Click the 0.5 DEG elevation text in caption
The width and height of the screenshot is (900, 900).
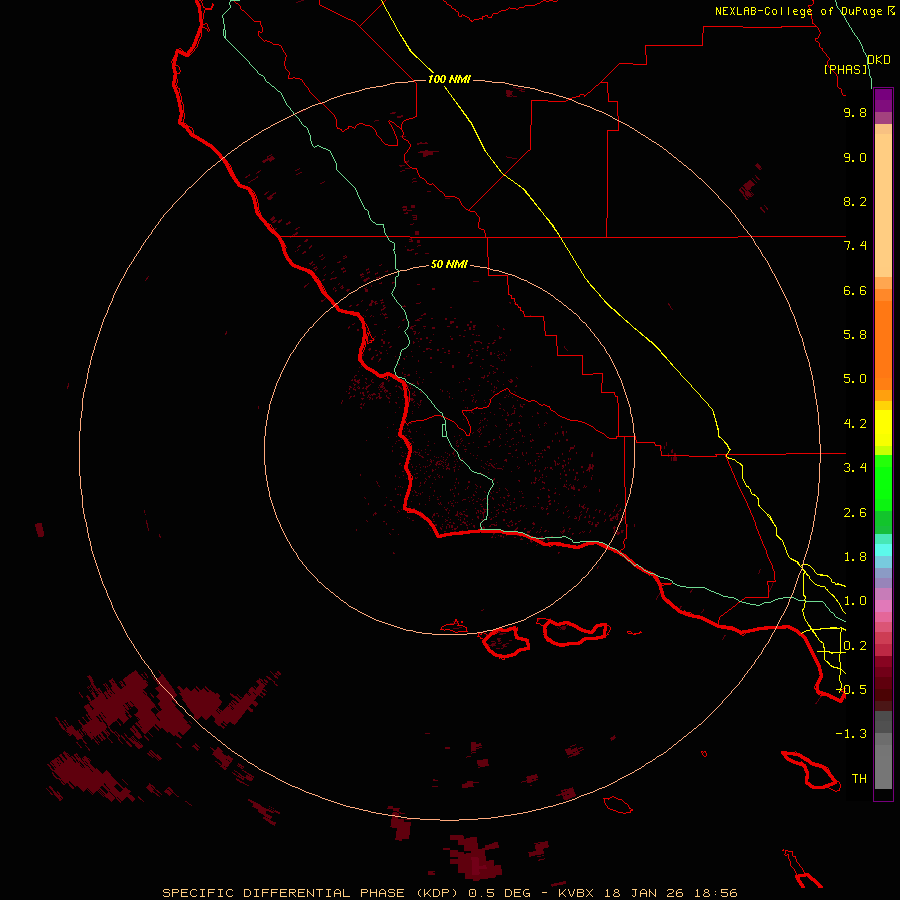point(499,893)
